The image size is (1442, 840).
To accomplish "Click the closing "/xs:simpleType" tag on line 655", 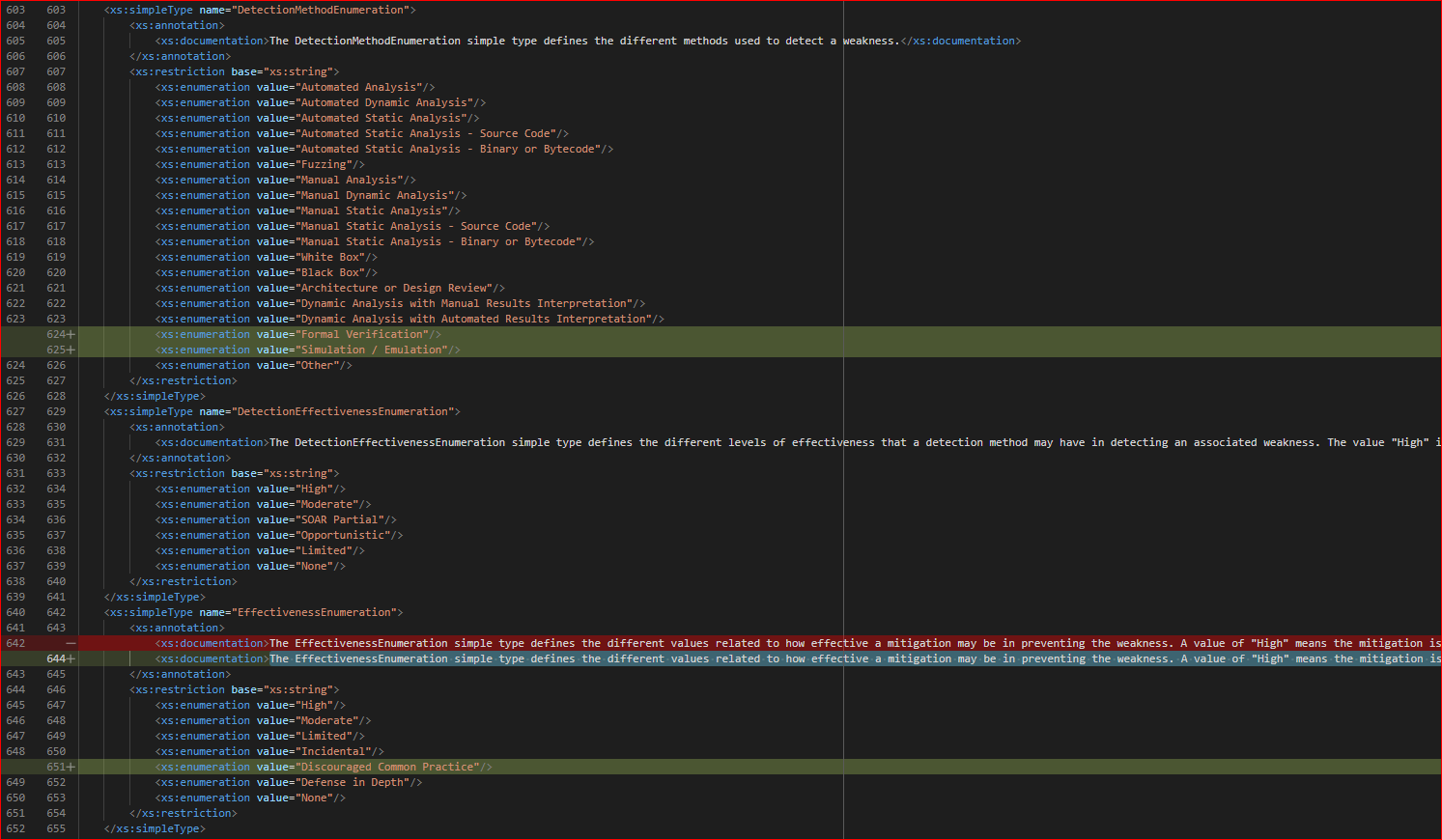I will click(153, 827).
